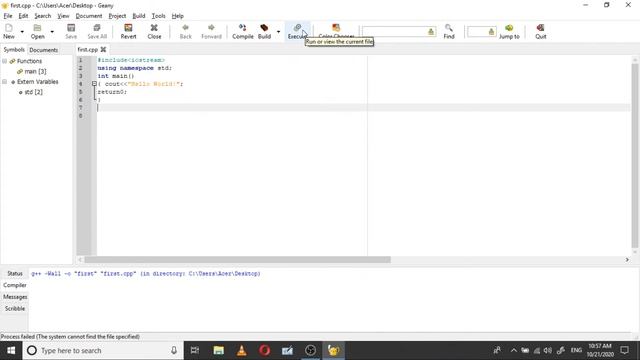Click the volume icon in system tray
The height and width of the screenshot is (360, 640).
548,350
